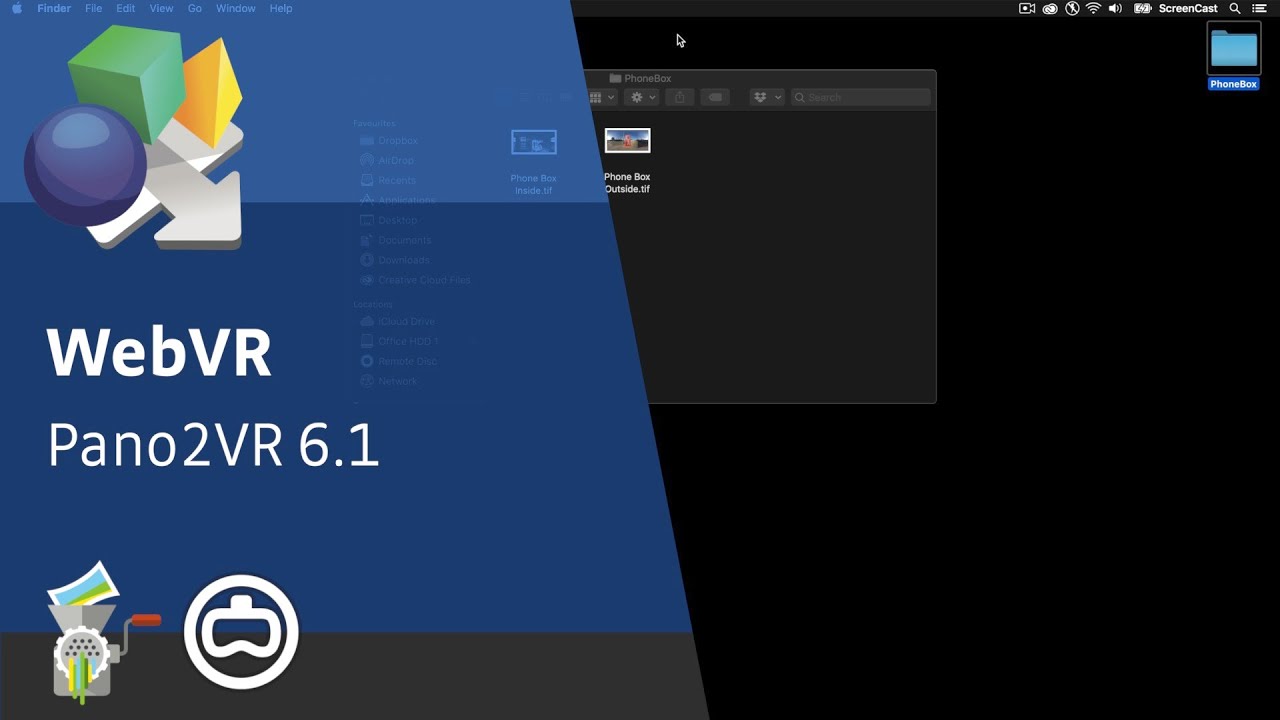The height and width of the screenshot is (720, 1280).
Task: Open the Window menu
Action: click(x=236, y=8)
